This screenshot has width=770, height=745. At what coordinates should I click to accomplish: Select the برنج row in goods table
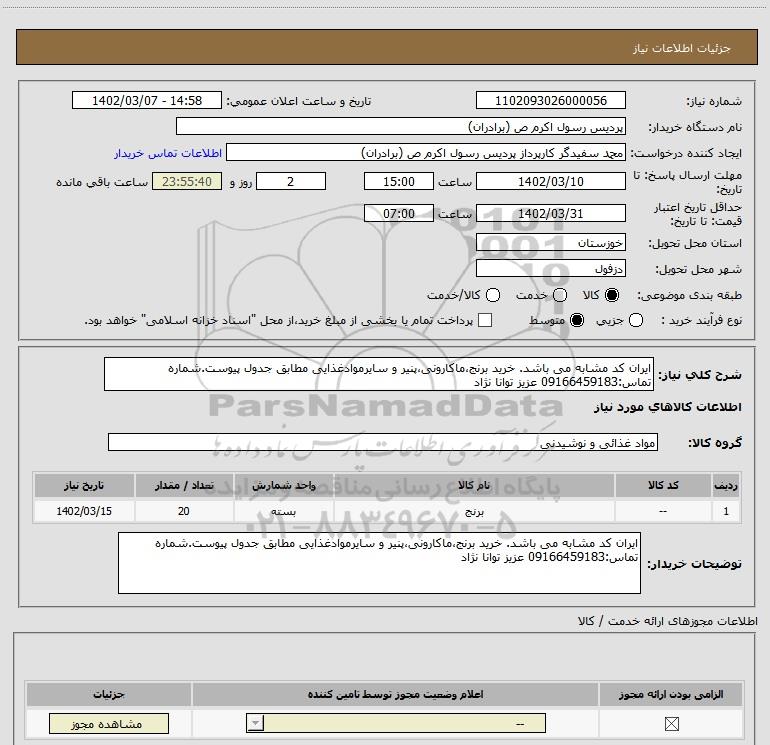387,511
